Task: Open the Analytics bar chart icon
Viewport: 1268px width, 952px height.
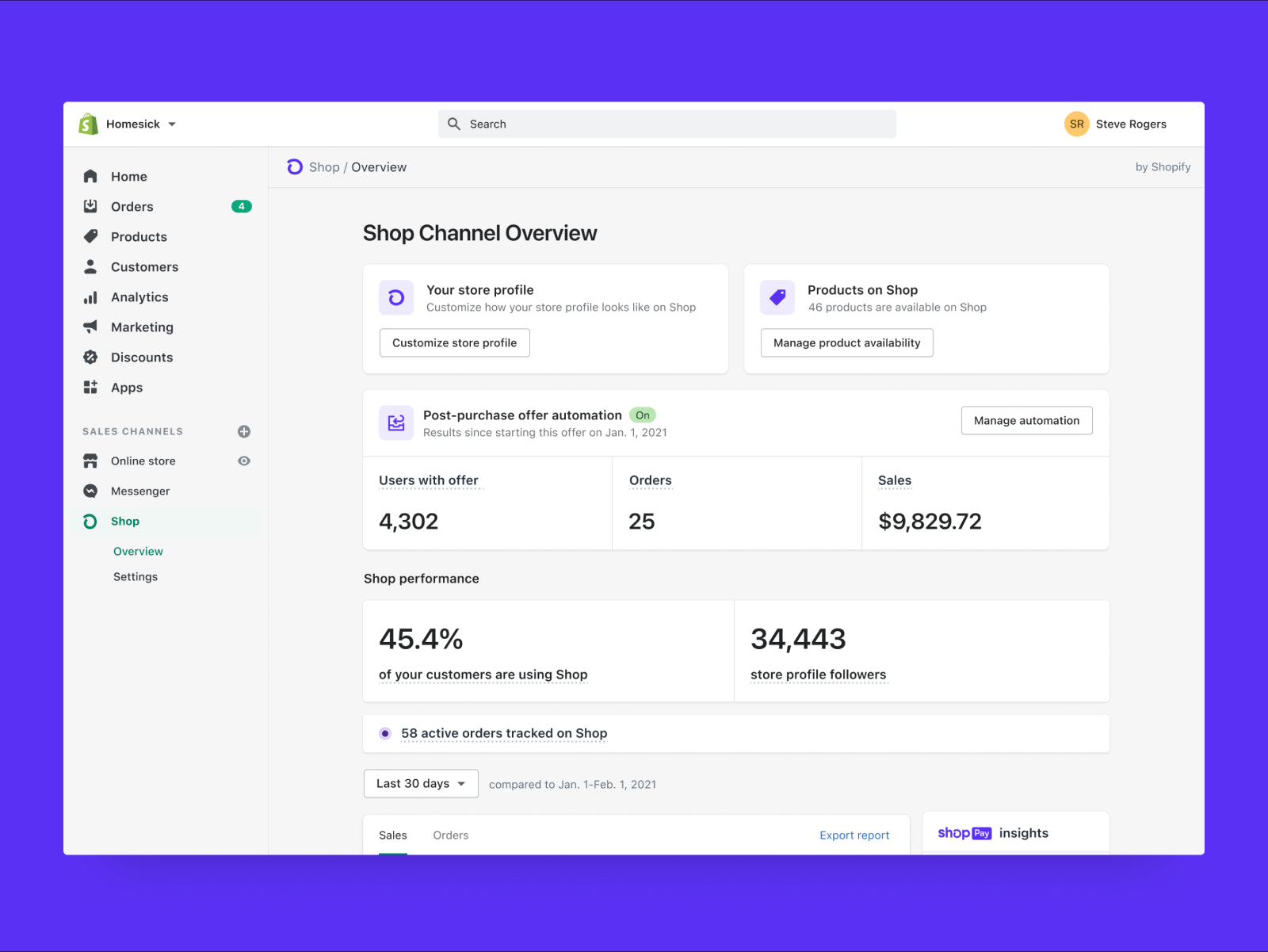Action: [91, 297]
